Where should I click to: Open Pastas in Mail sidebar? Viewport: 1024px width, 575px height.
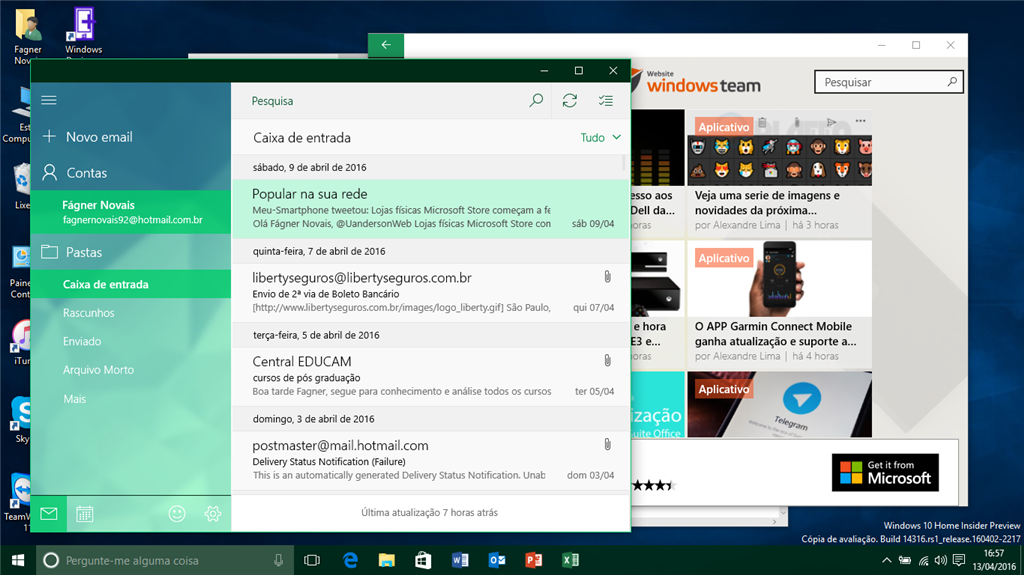pyautogui.click(x=131, y=252)
